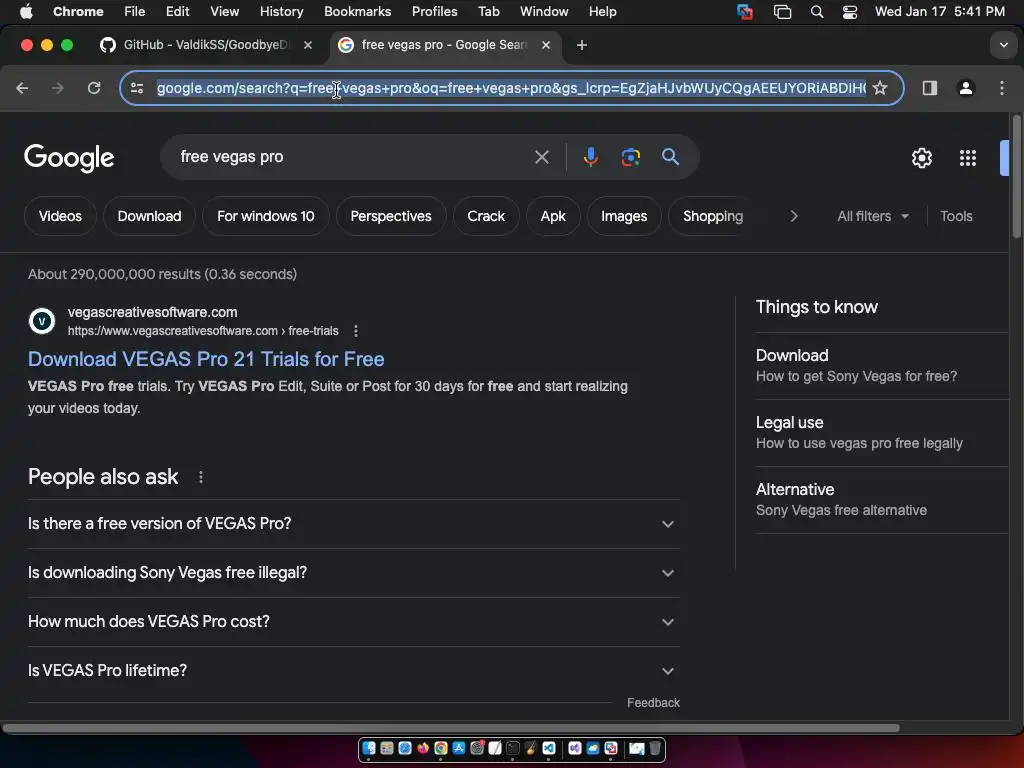Open the Bookmarks menu

(357, 12)
